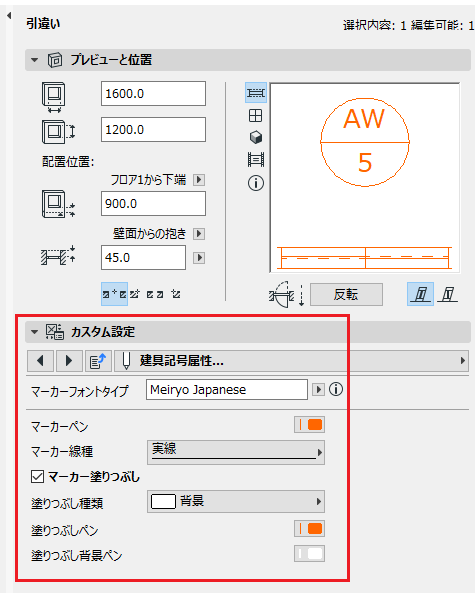Screen dimensions: 475x593
Task: Select the second reveal anchor icon
Action: 135,294
